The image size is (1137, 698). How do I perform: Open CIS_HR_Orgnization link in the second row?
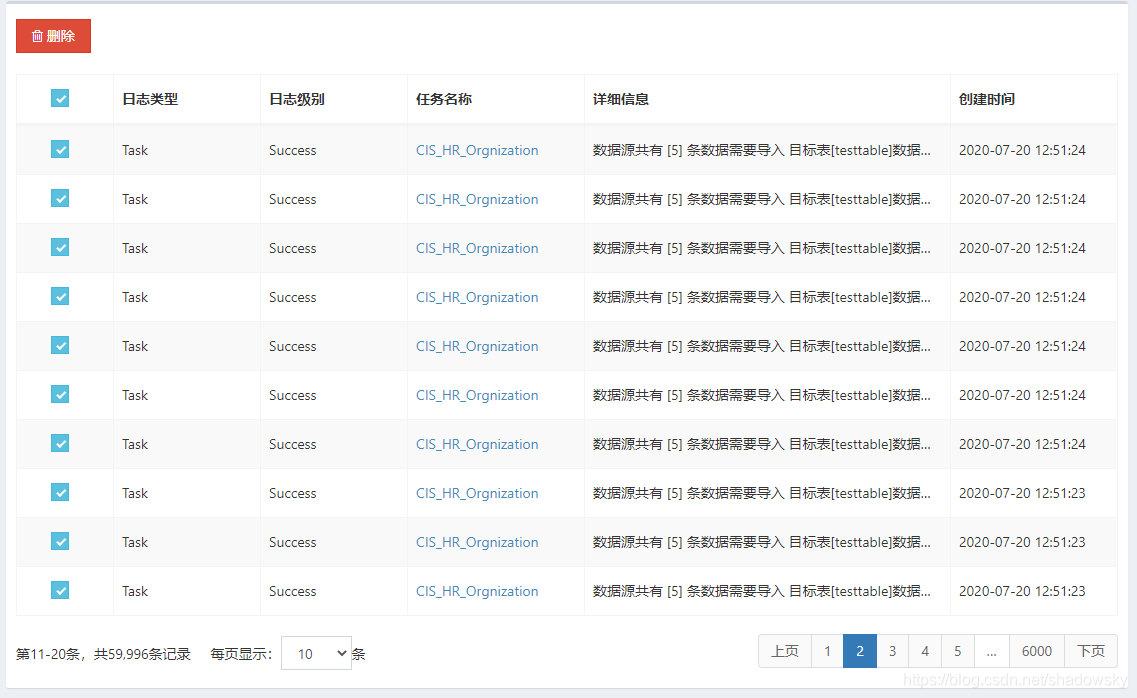pyautogui.click(x=477, y=199)
